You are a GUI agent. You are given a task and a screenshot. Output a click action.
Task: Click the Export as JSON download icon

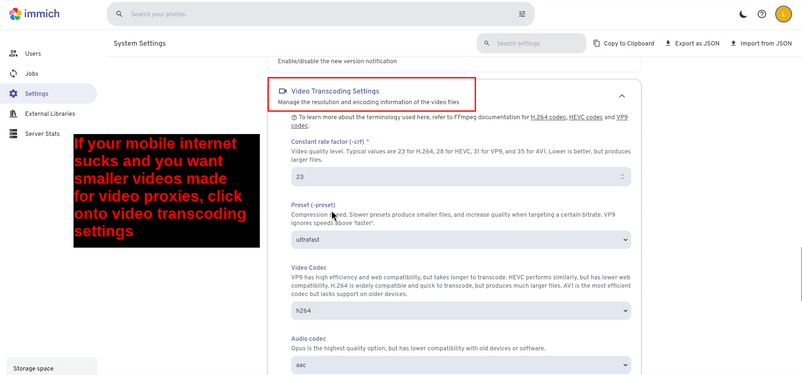pyautogui.click(x=668, y=43)
